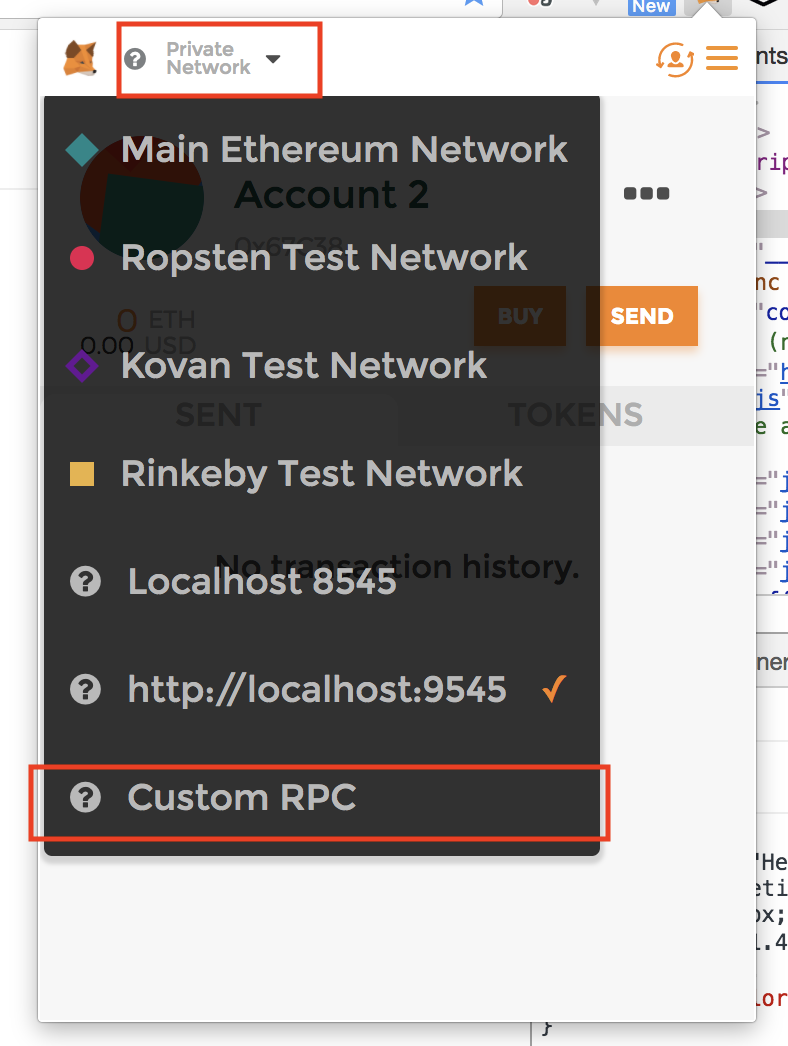Click the red circle Ropsten icon

(x=82, y=259)
